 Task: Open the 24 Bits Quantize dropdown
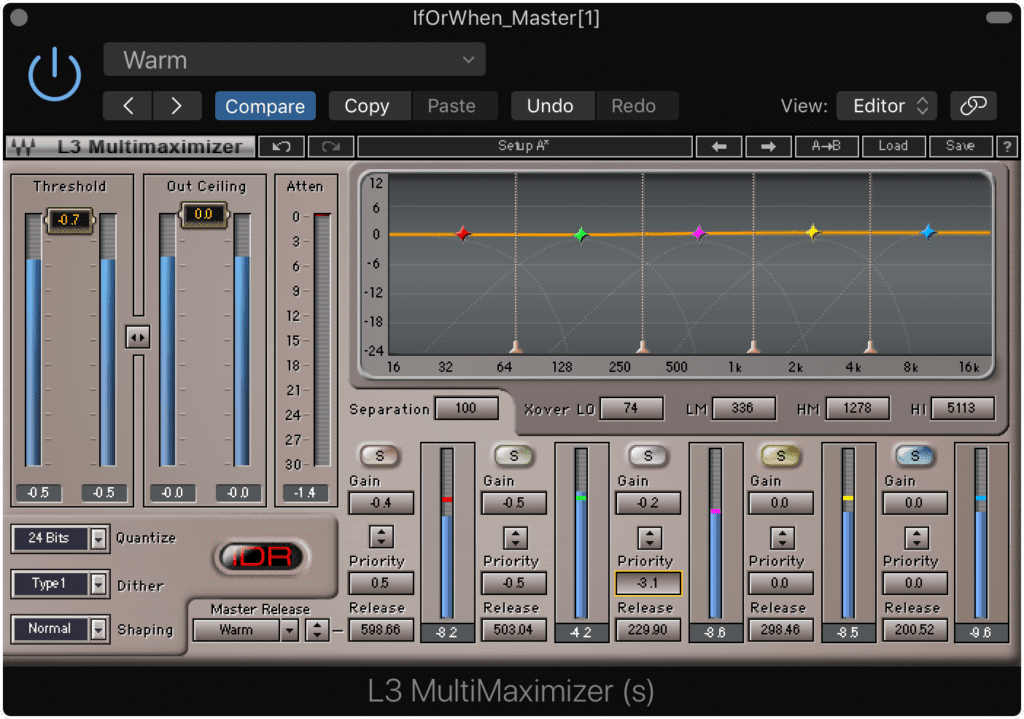point(59,538)
